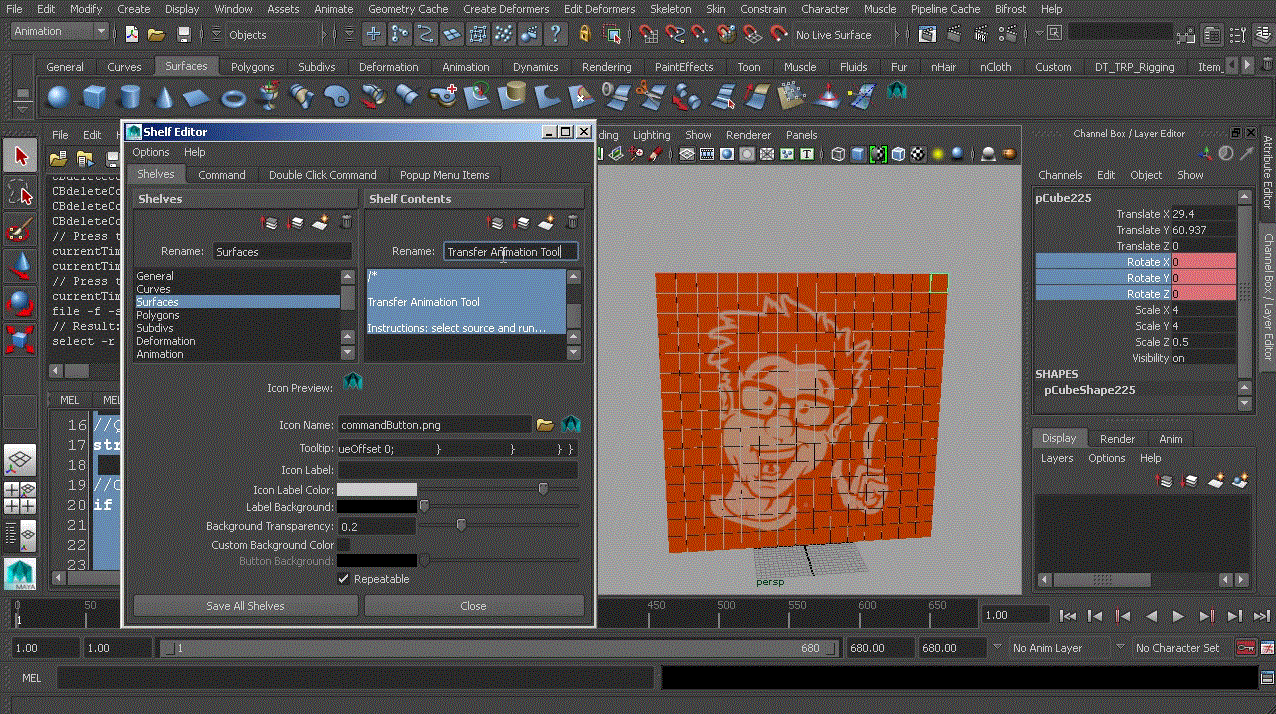Screen dimensions: 1276x714
Task: Select the Move tool in the toolbox
Action: (21, 265)
